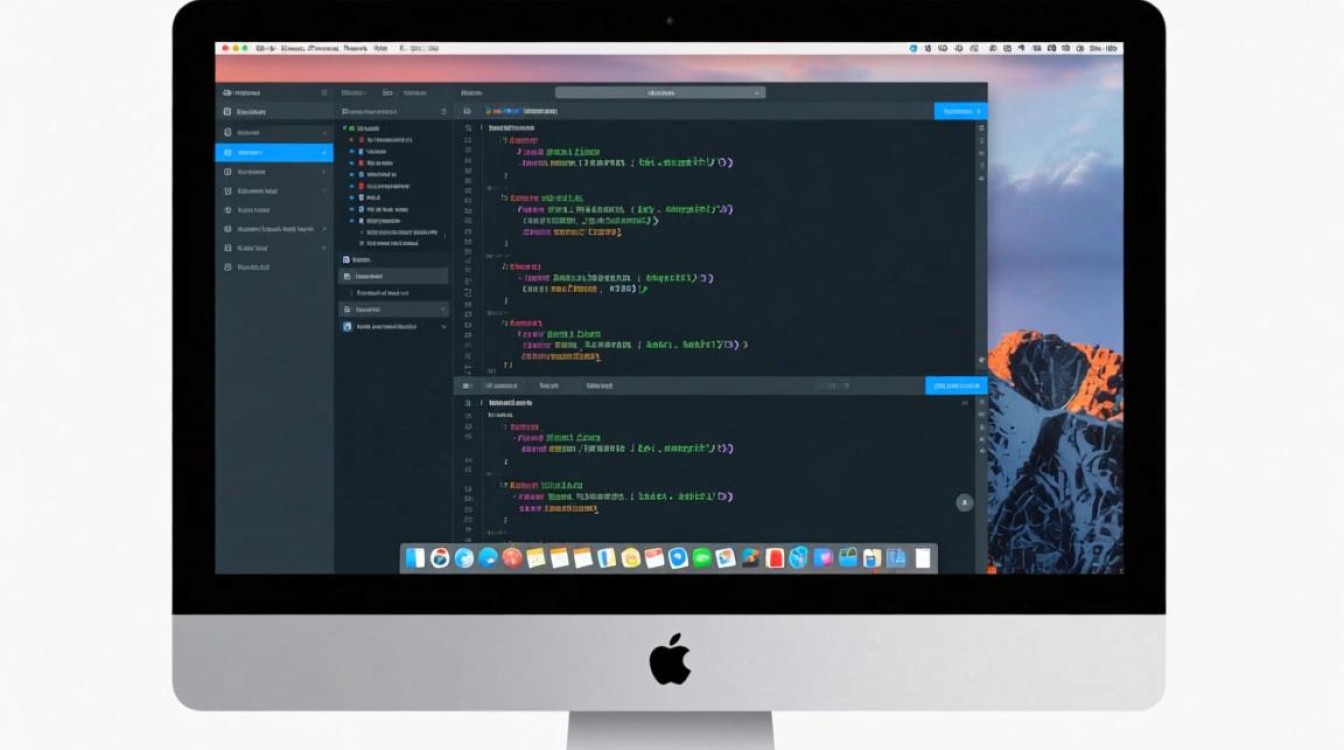This screenshot has height=750, width=1344.
Task: Click the blue square icon on bottom file-panel row
Action: 348,327
